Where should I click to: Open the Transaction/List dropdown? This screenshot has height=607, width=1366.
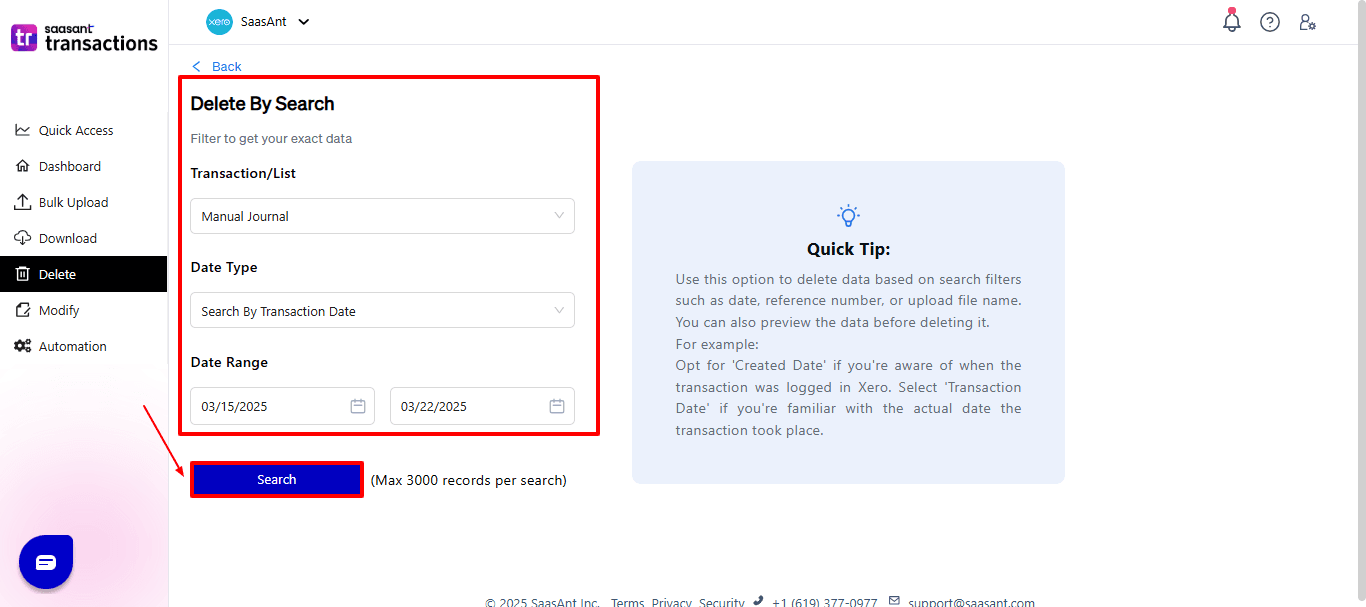pyautogui.click(x=382, y=216)
